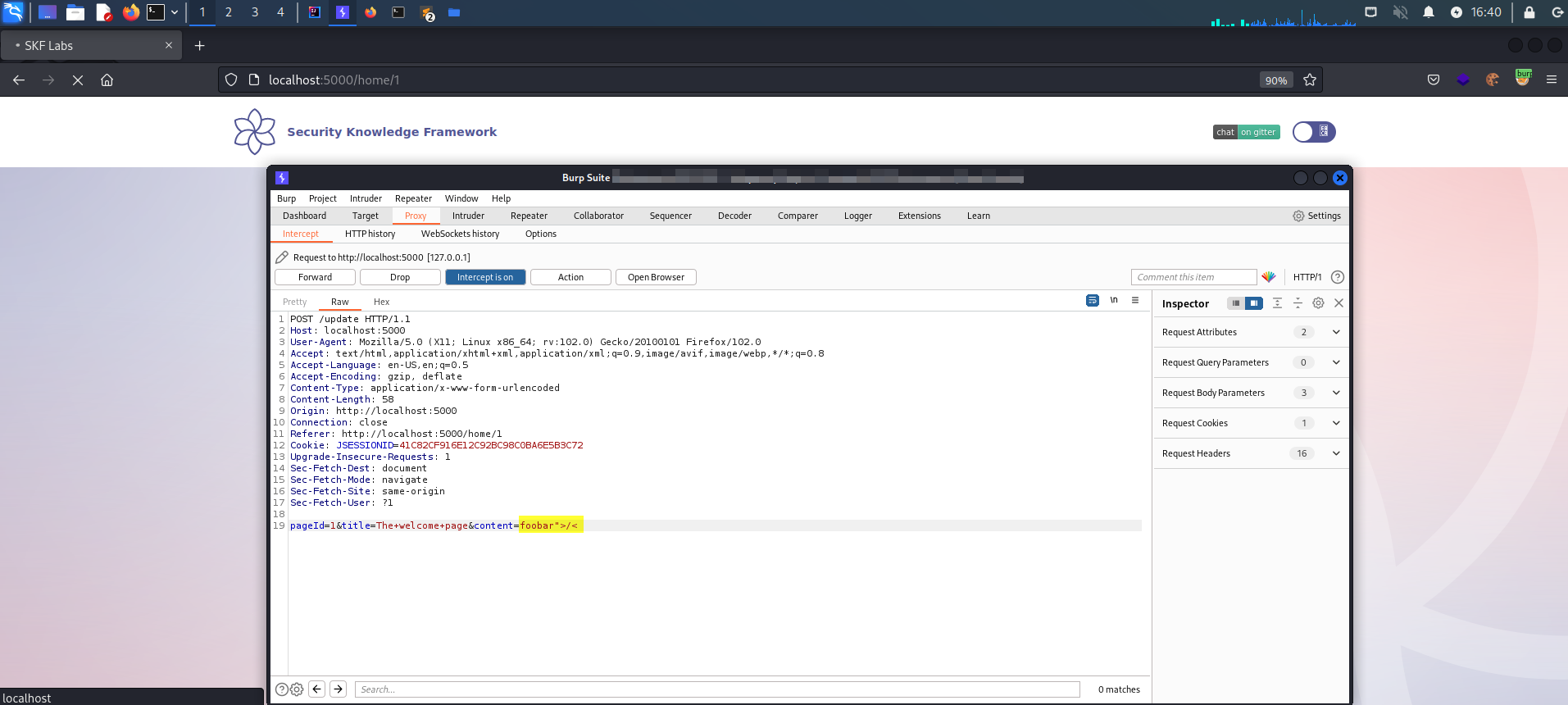1568x705 pixels.
Task: Open the Kali applications menu
Action: pyautogui.click(x=13, y=11)
